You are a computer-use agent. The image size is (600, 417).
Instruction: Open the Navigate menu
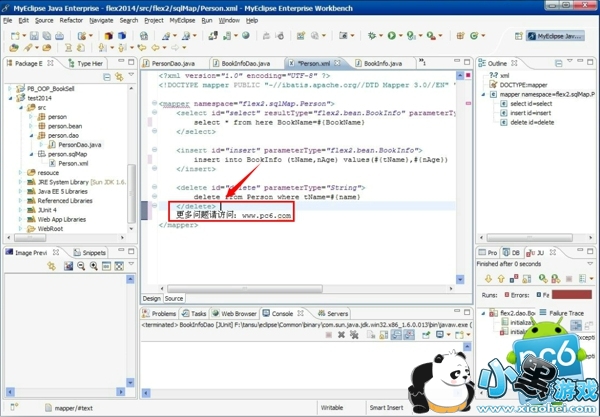[101, 20]
